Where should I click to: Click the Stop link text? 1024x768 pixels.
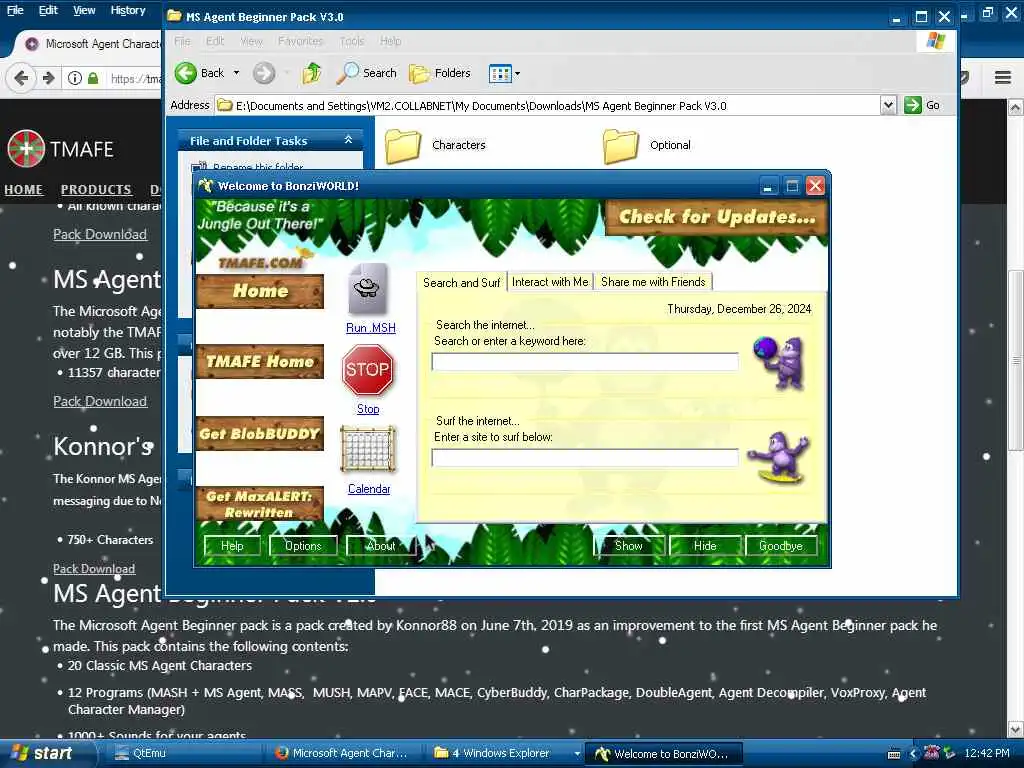coord(368,409)
